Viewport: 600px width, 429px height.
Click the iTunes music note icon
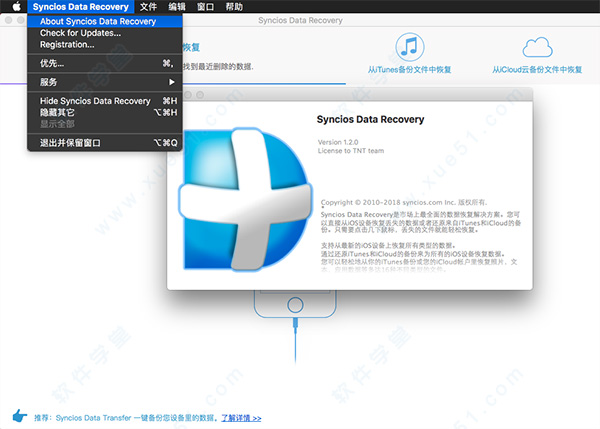pyautogui.click(x=409, y=47)
